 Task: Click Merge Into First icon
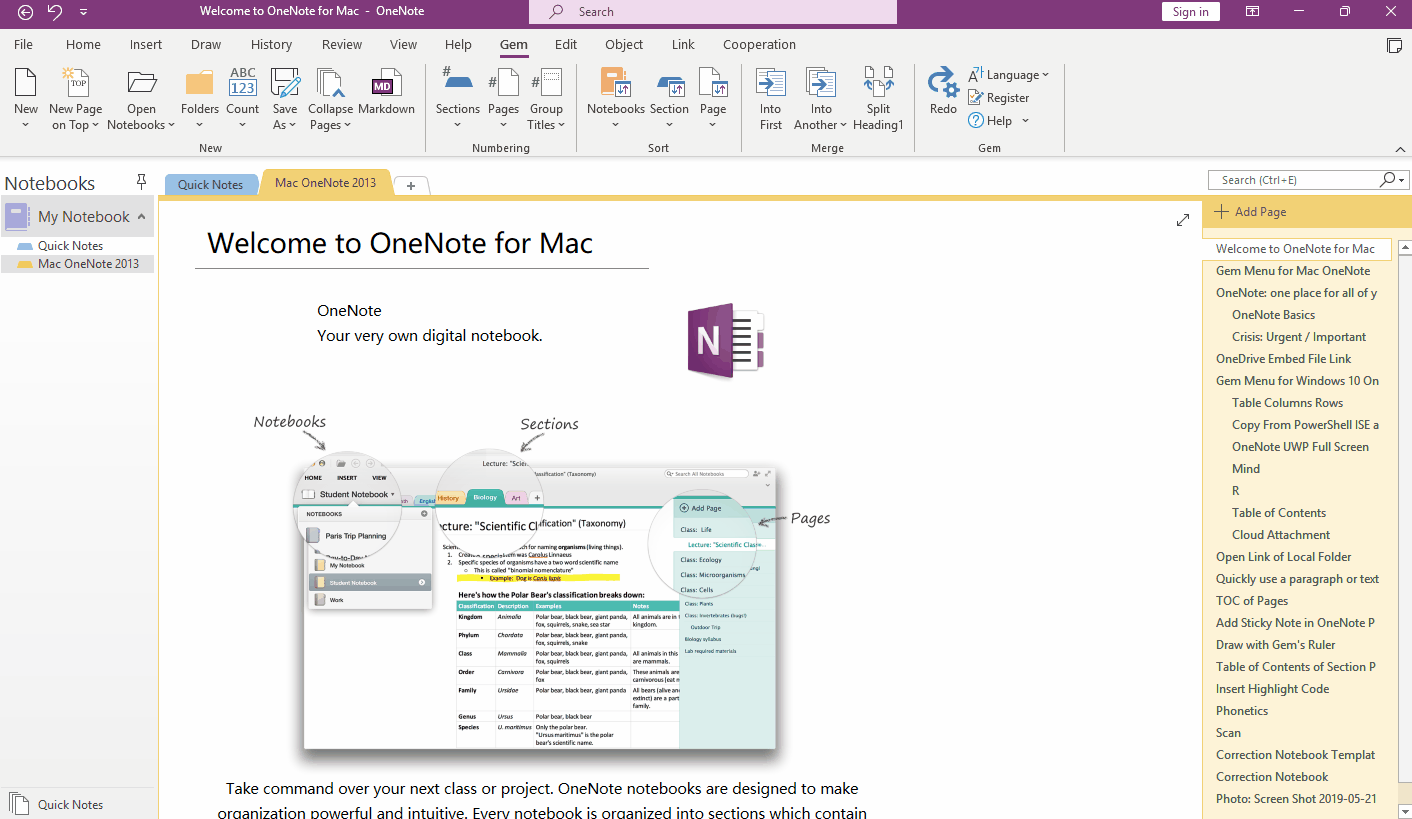click(770, 83)
